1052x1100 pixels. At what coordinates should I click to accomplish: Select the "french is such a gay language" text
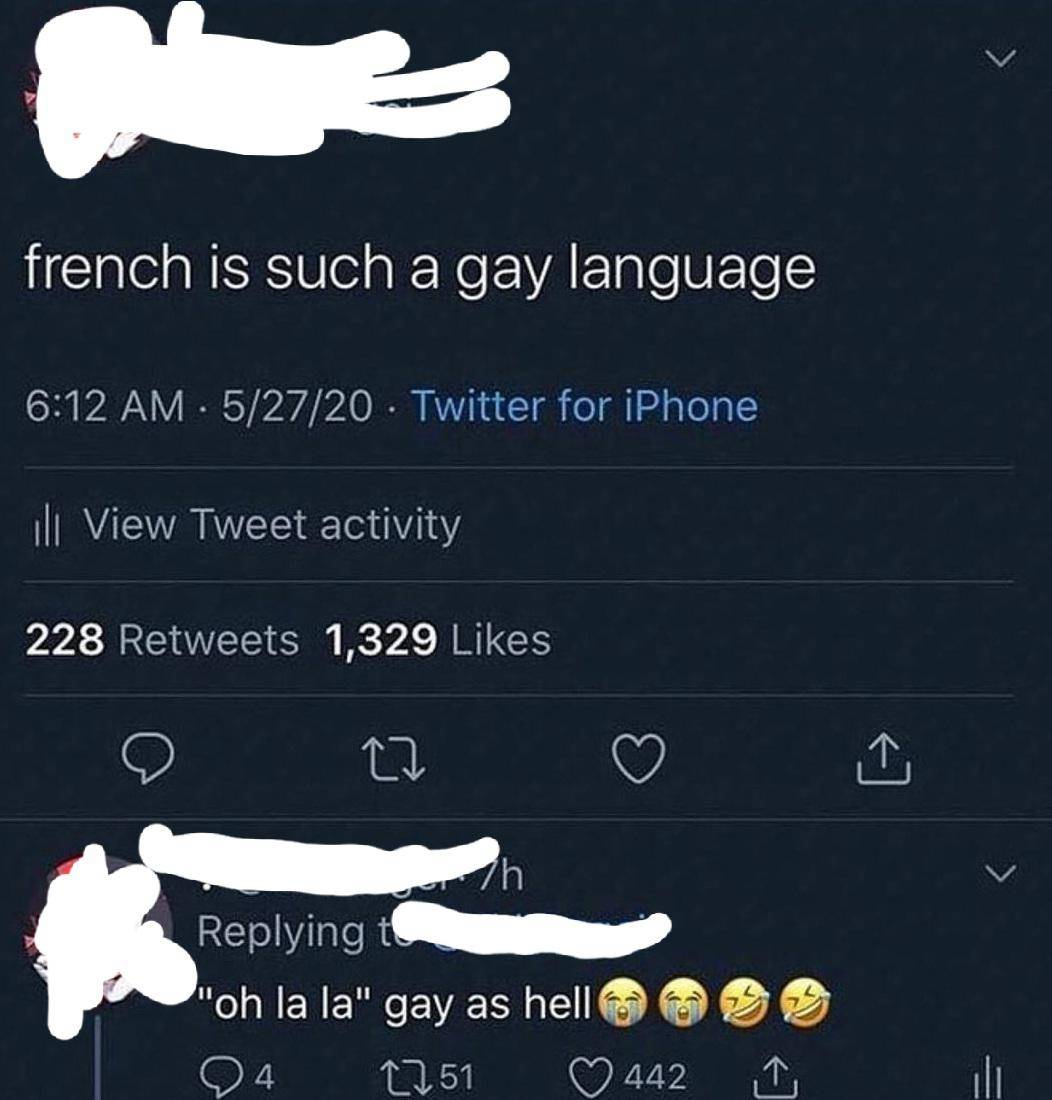tap(421, 269)
